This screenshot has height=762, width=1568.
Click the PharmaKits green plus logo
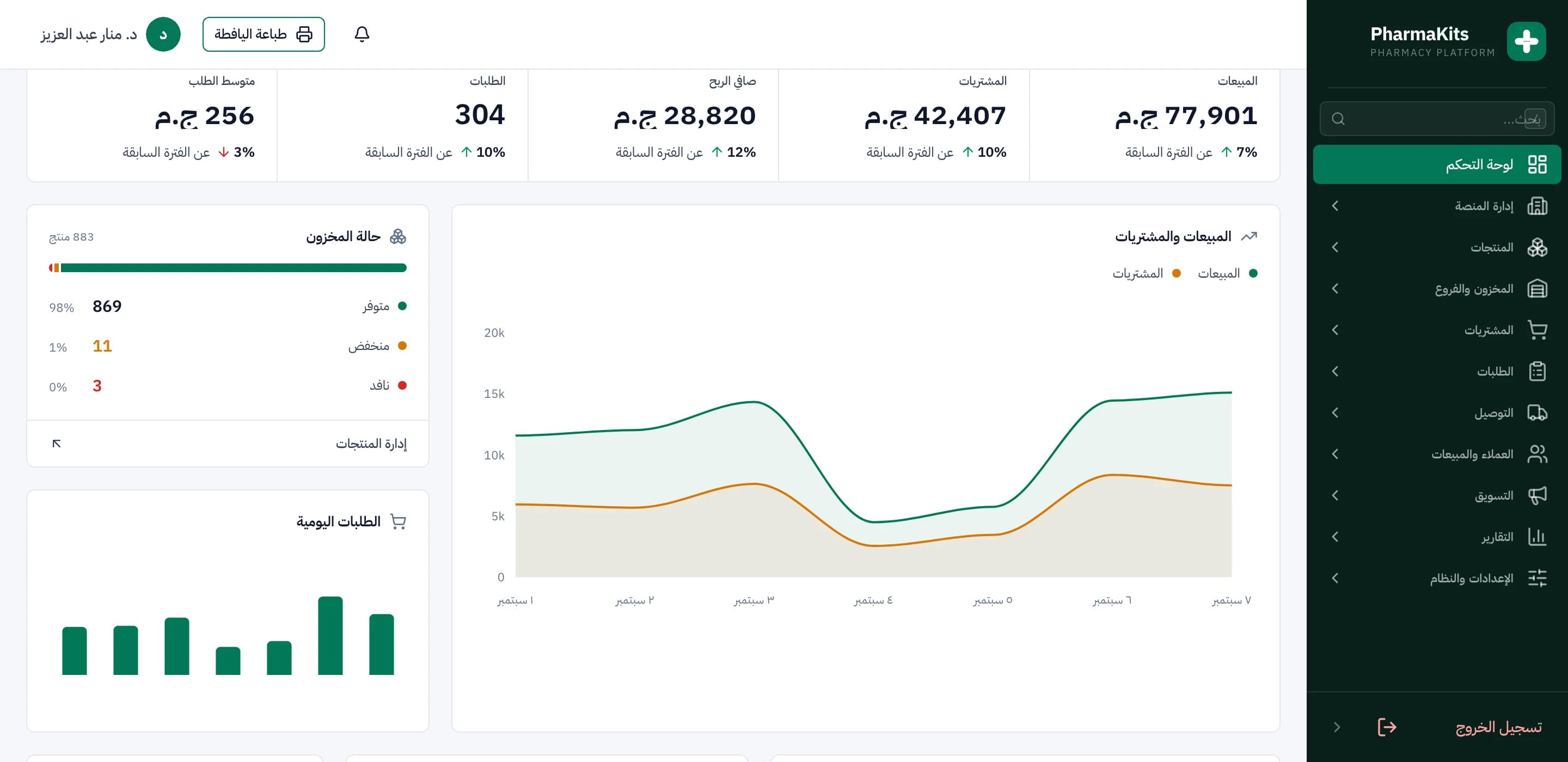1526,41
